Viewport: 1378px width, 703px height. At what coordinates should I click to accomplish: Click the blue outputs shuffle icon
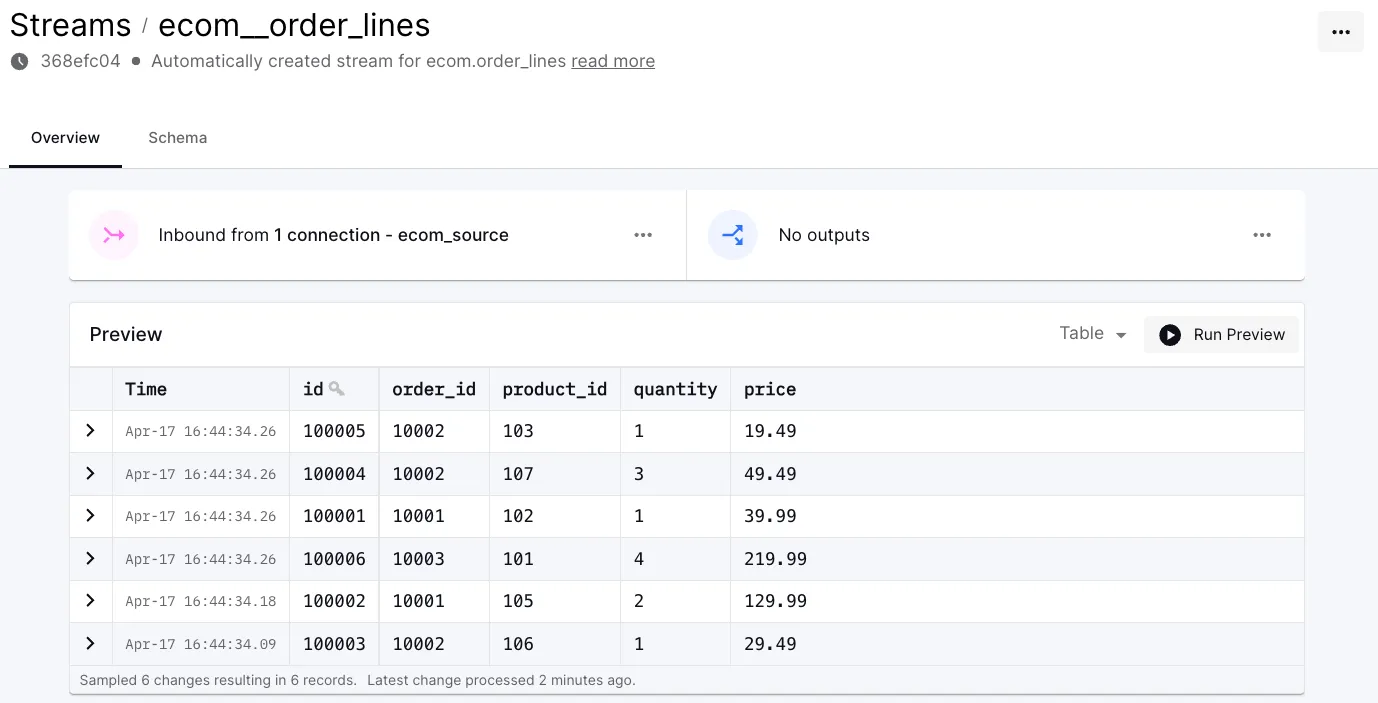(x=733, y=235)
